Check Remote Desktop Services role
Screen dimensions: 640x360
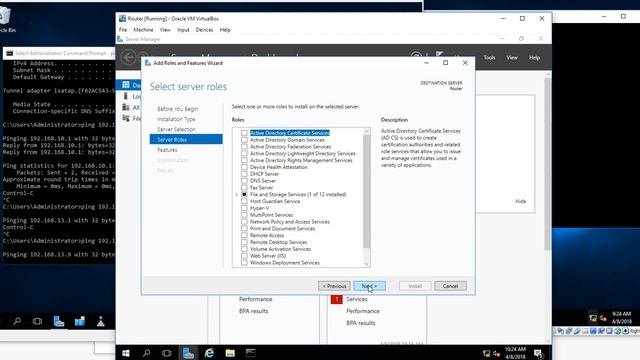click(244, 242)
